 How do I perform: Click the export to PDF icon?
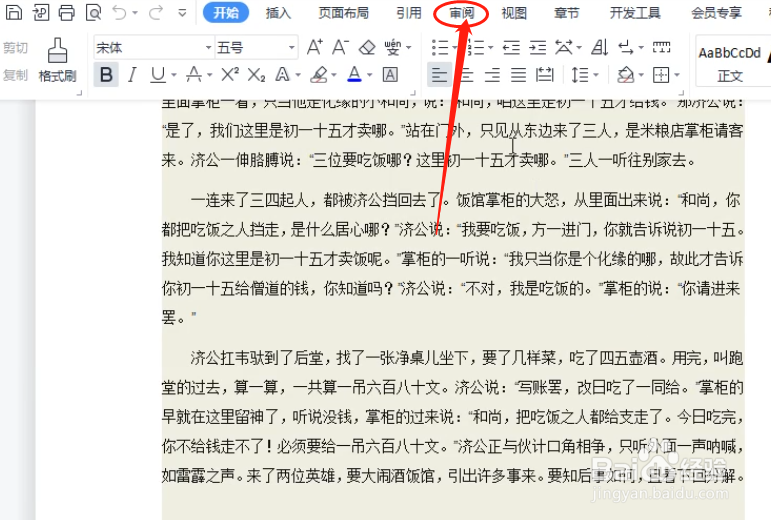[41, 12]
